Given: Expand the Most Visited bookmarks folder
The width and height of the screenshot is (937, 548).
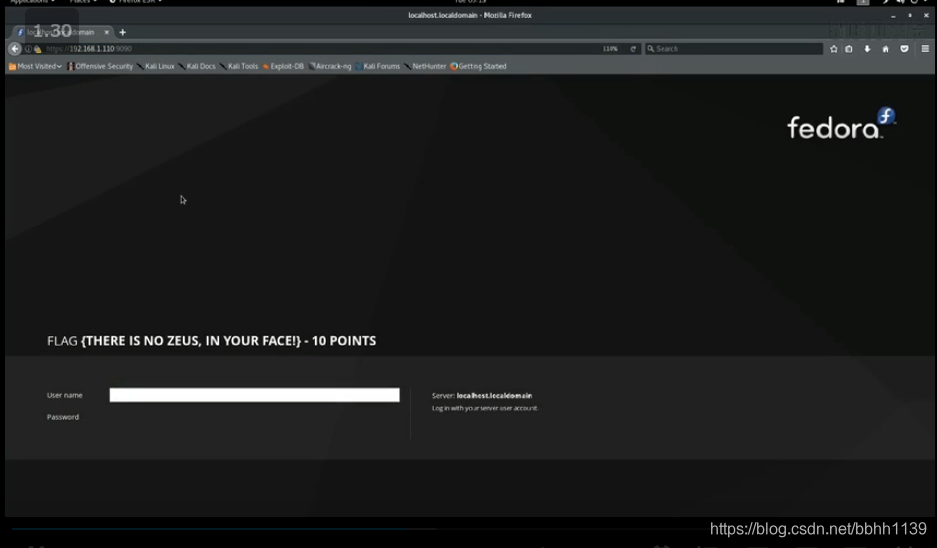Looking at the screenshot, I should [x=35, y=66].
